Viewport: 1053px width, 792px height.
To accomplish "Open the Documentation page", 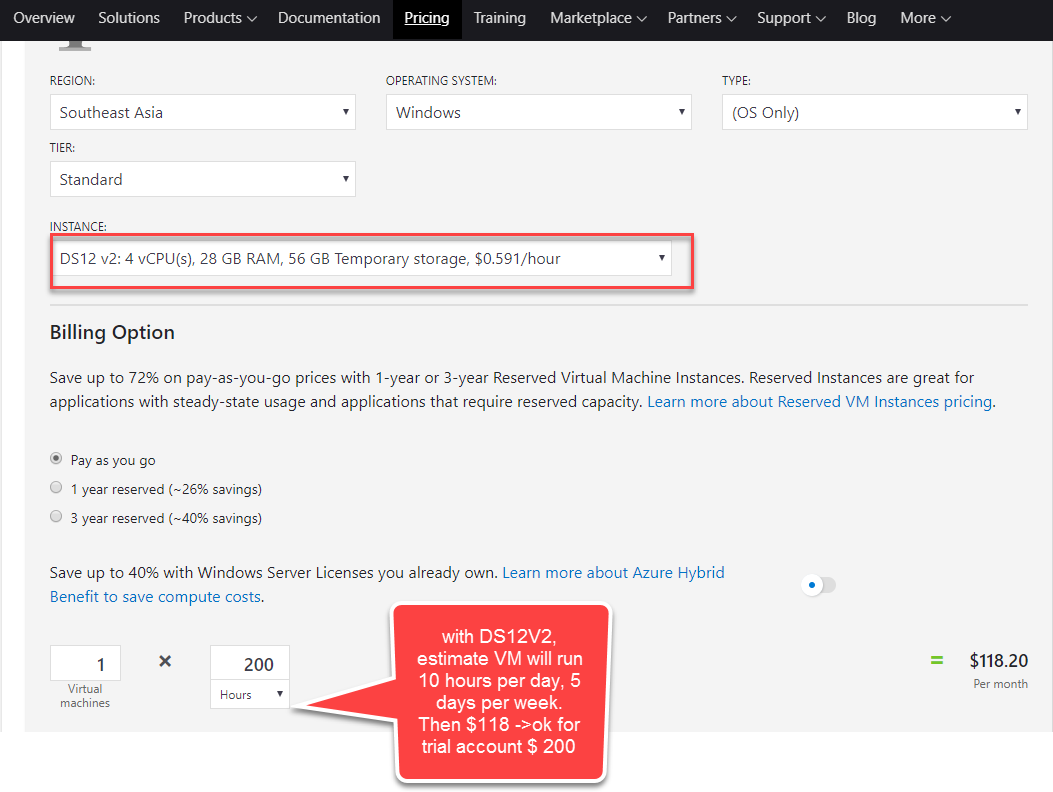I will [329, 18].
